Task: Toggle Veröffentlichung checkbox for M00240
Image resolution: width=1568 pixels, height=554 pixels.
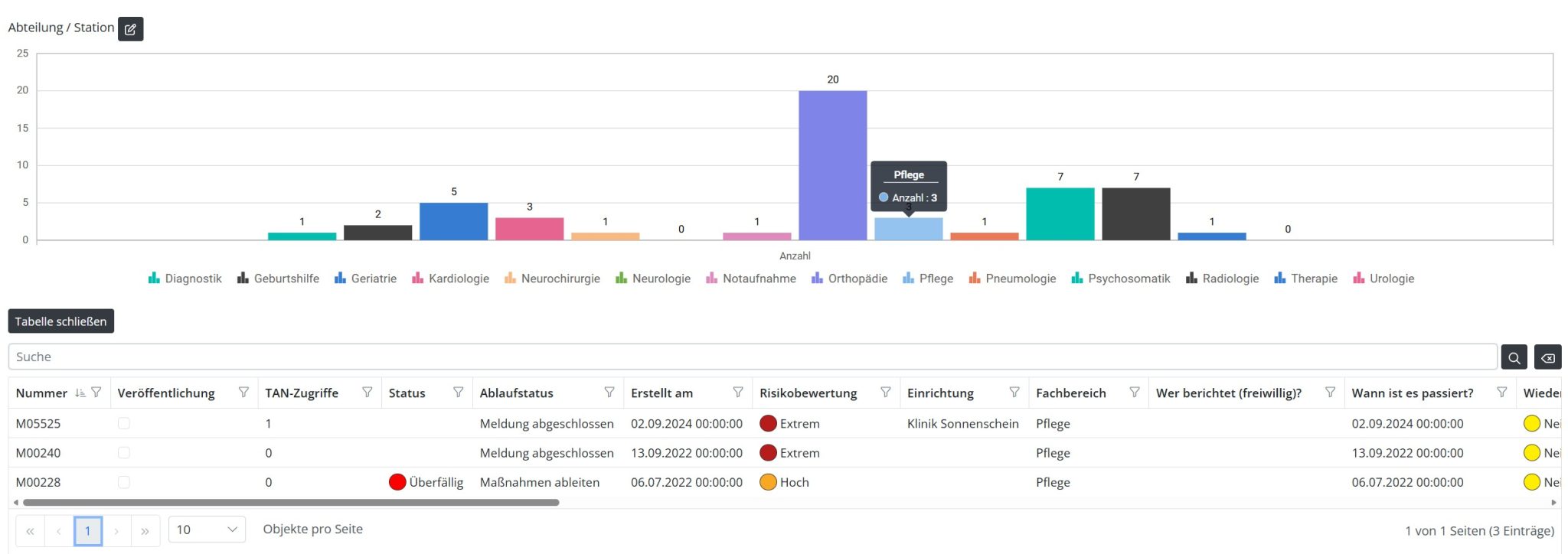Action: [x=124, y=453]
